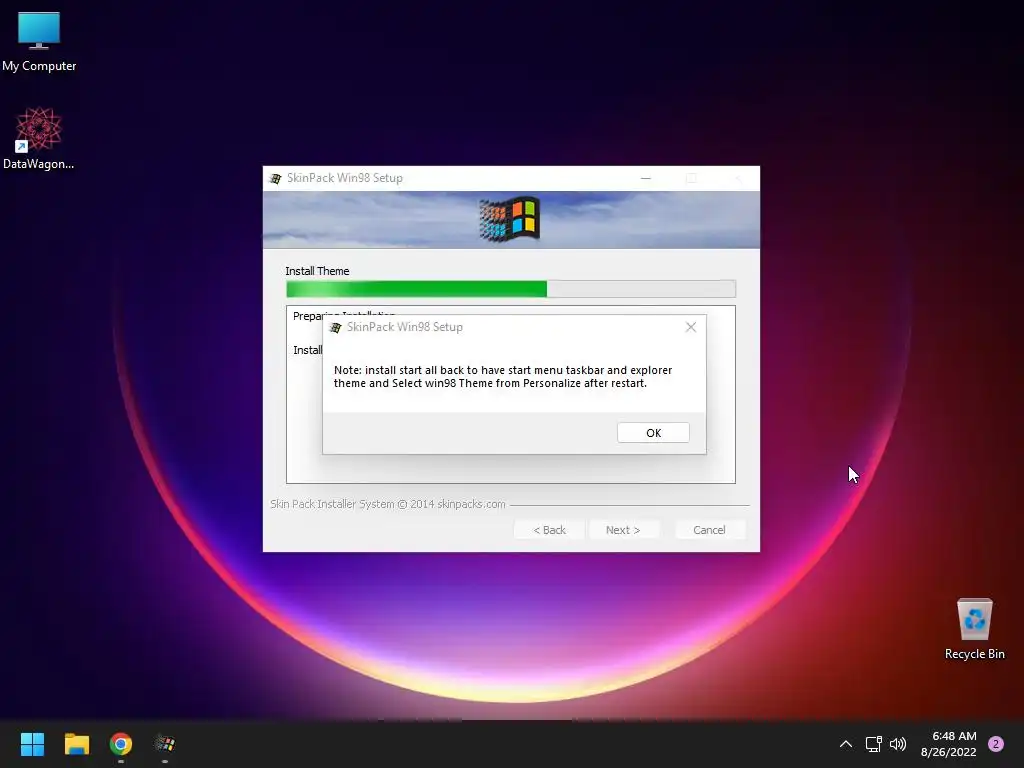Open File Explorer from the taskbar
The width and height of the screenshot is (1024, 768).
pyautogui.click(x=76, y=744)
